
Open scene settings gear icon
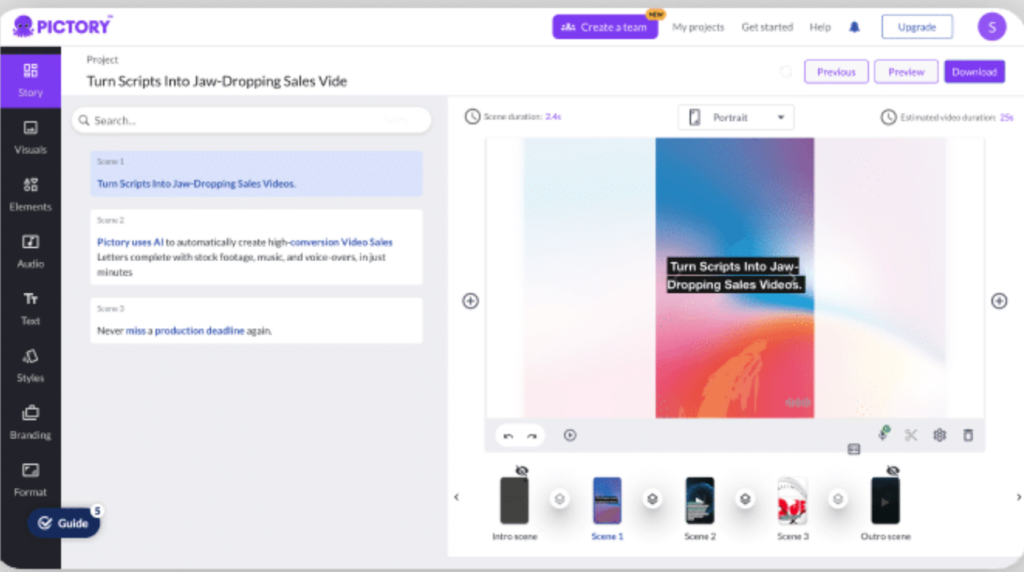[x=939, y=435]
